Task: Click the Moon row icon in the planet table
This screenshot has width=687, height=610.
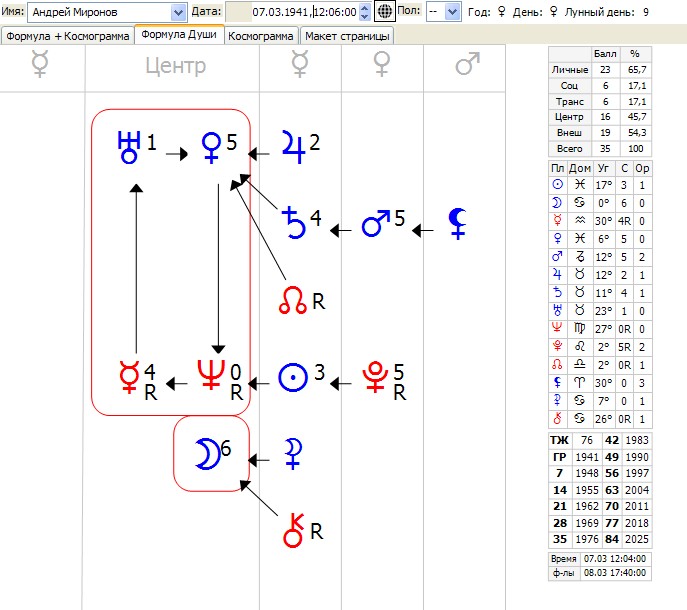Action: point(557,202)
